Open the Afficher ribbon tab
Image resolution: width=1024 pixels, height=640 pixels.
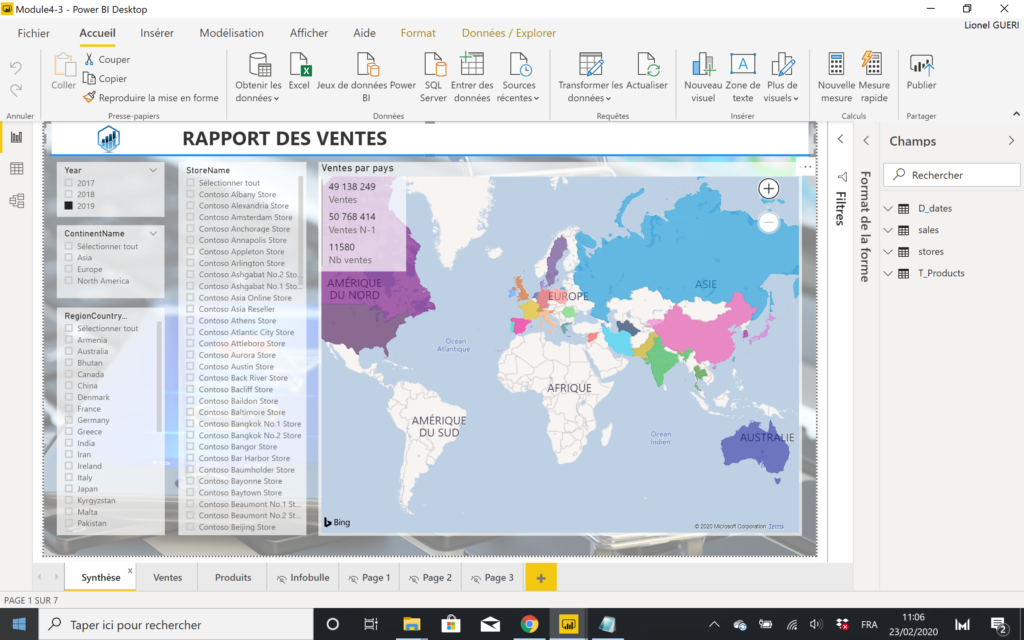(x=309, y=33)
